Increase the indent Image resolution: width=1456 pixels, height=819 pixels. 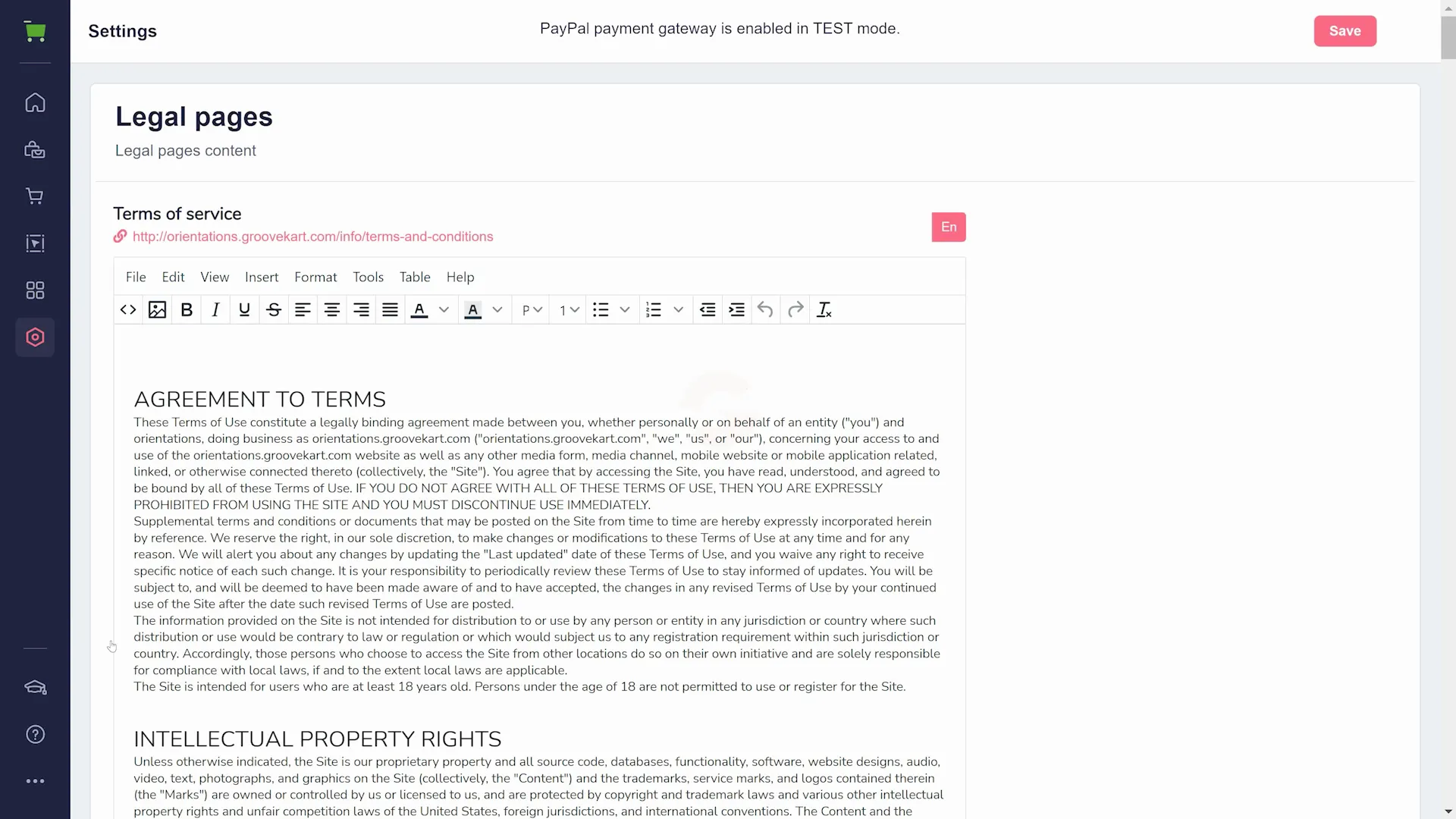click(x=736, y=309)
